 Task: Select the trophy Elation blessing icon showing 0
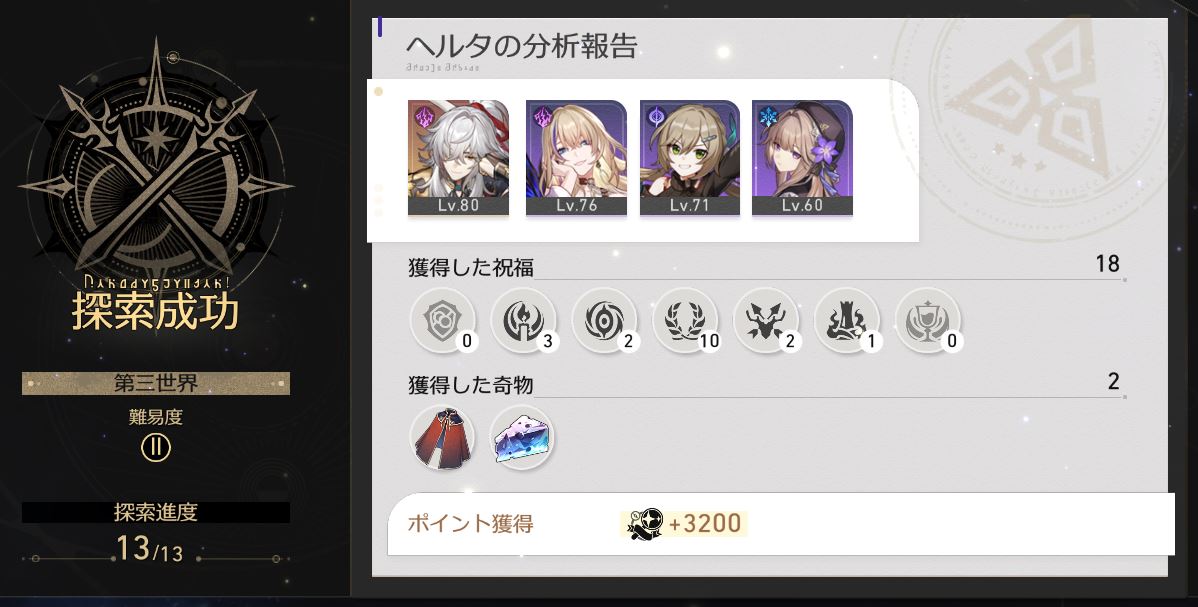click(928, 320)
